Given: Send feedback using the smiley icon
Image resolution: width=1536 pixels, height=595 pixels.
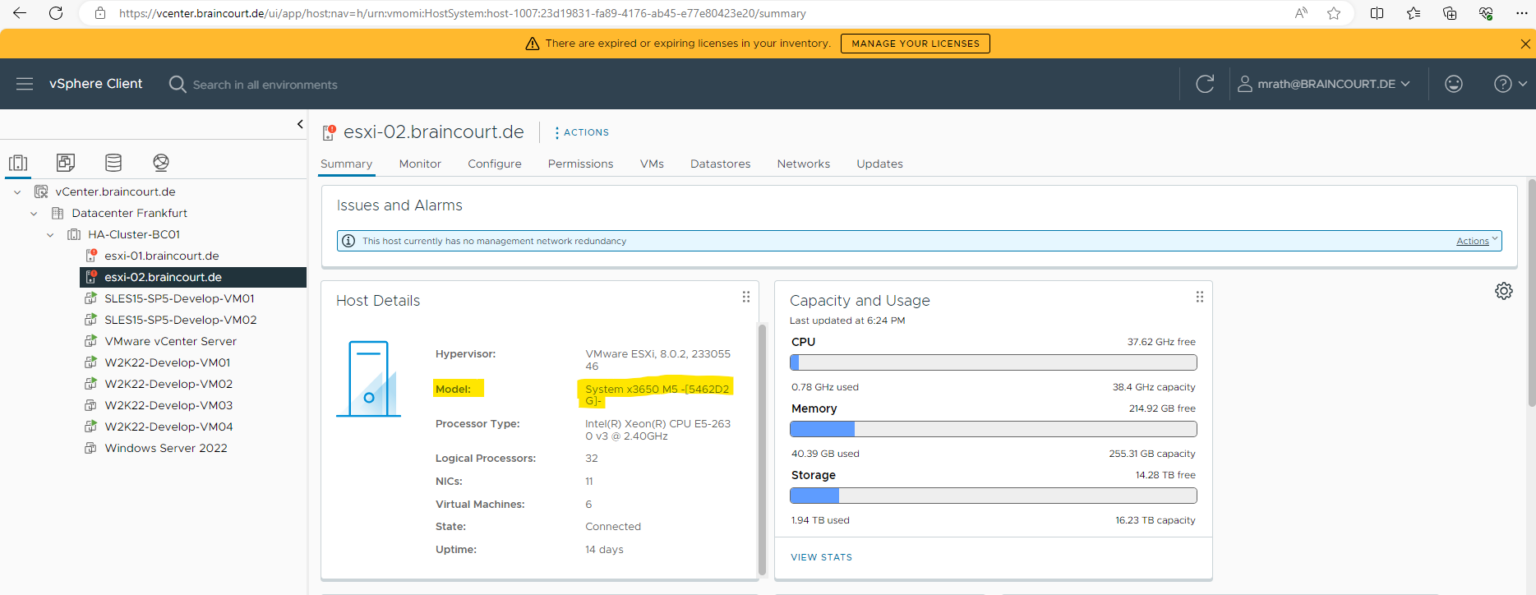Looking at the screenshot, I should (1453, 84).
